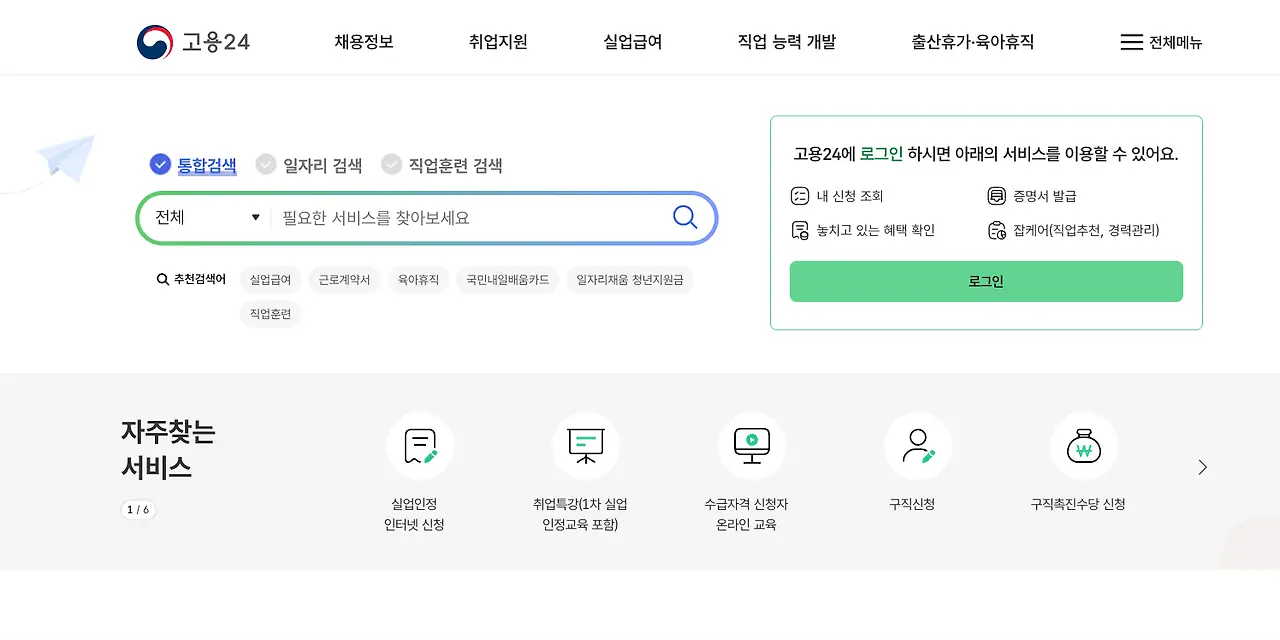Click the 추천검색어 magnifier icon

tap(163, 280)
